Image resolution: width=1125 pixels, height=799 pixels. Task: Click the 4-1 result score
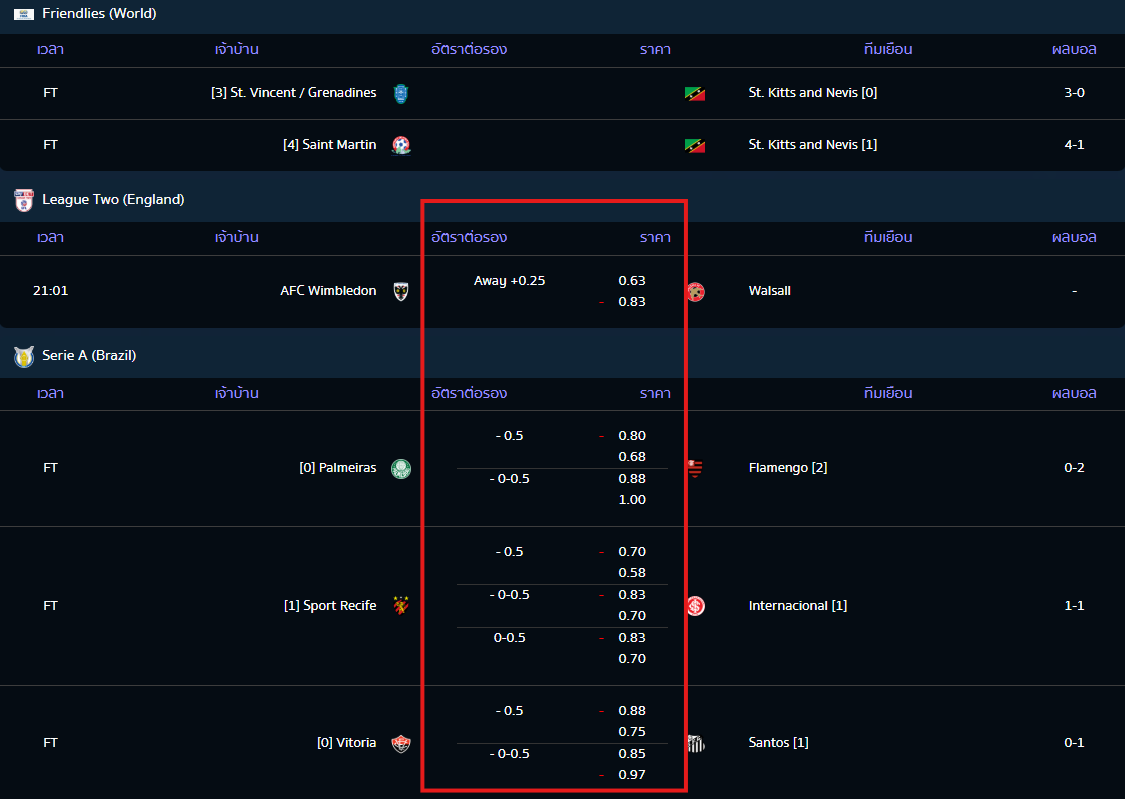point(1074,144)
